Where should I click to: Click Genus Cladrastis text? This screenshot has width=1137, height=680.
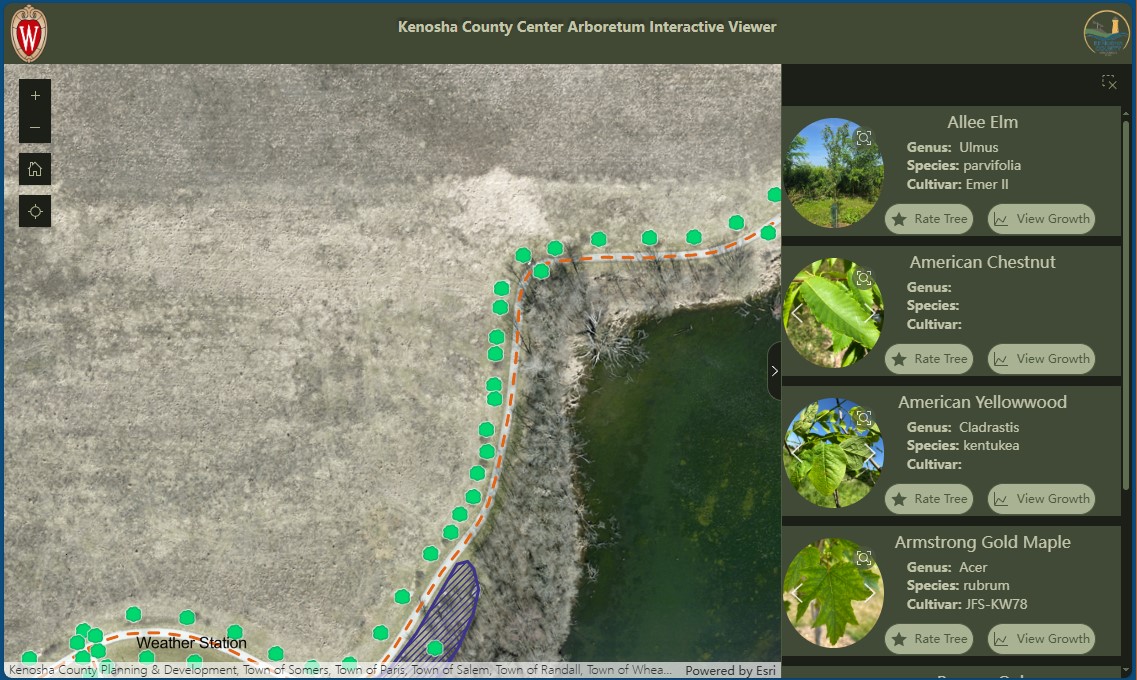(963, 427)
